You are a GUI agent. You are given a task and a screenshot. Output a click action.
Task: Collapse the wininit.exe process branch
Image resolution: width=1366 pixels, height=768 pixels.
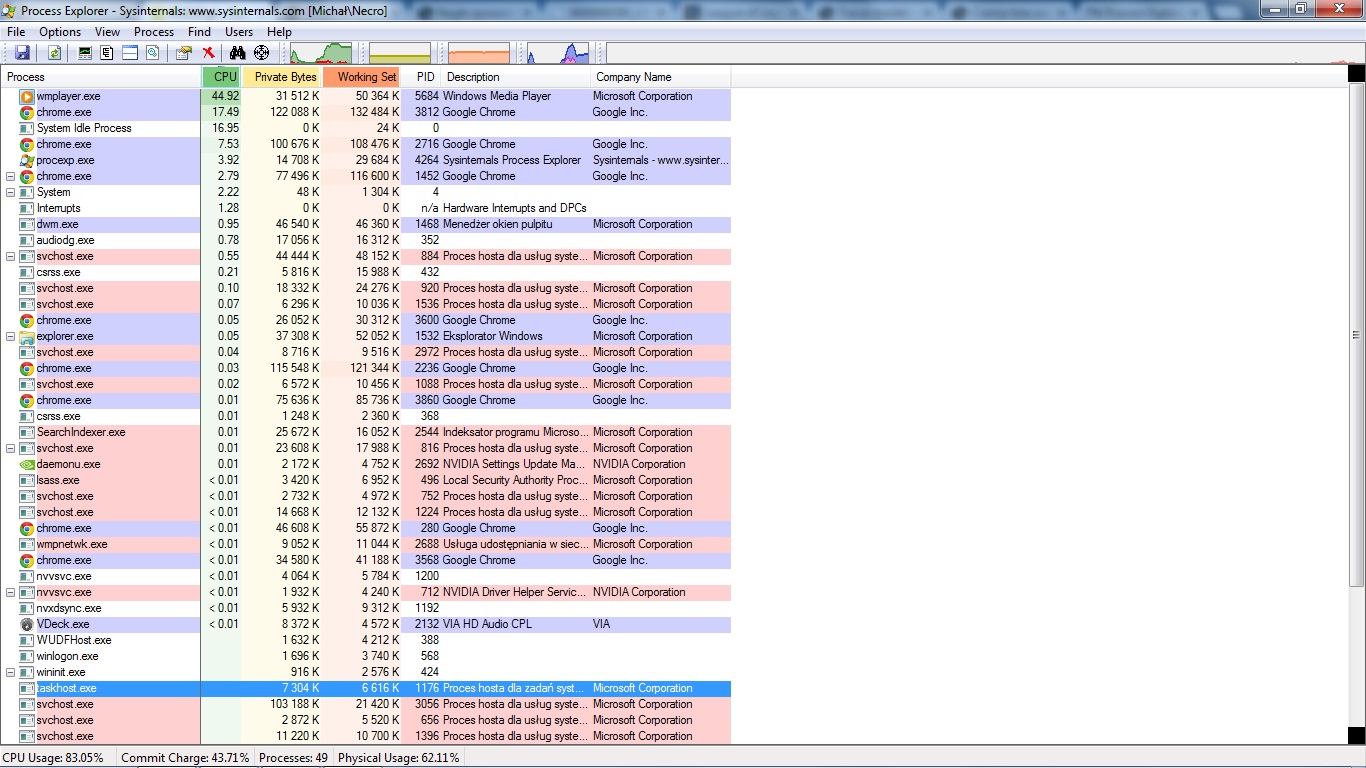tap(11, 672)
